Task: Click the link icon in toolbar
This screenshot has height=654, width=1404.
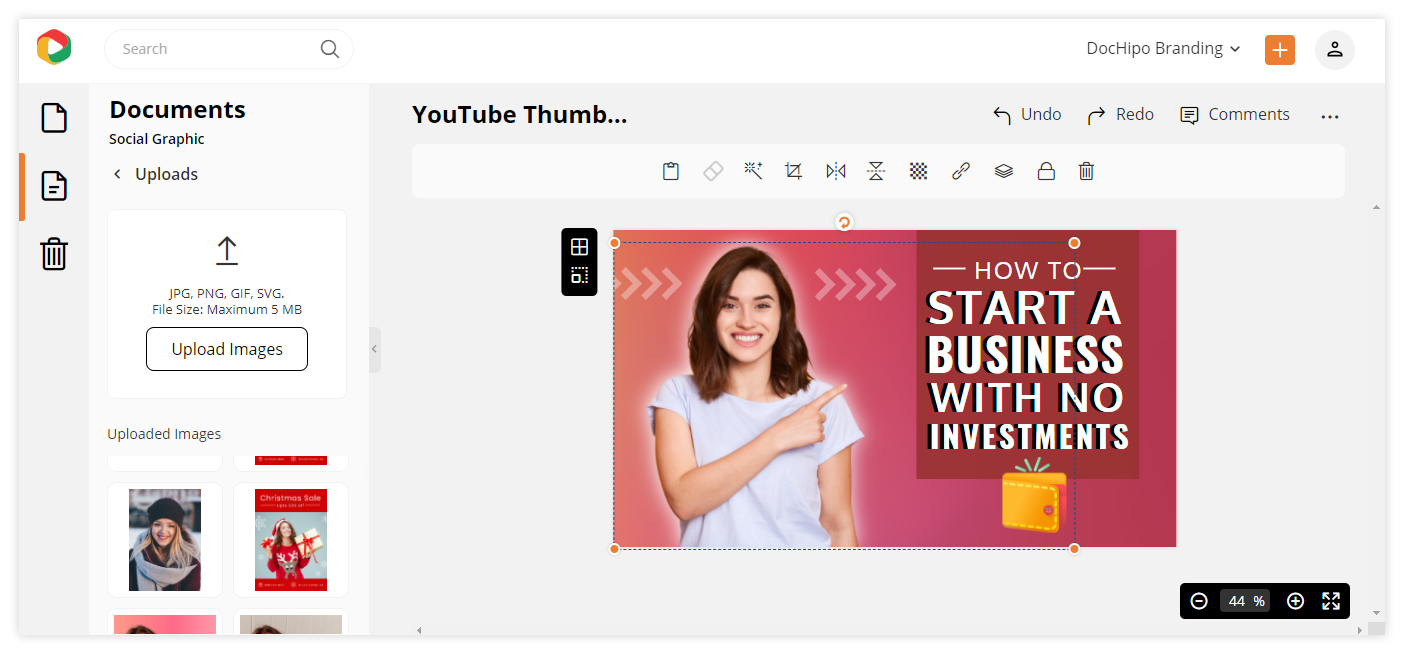Action: click(961, 171)
